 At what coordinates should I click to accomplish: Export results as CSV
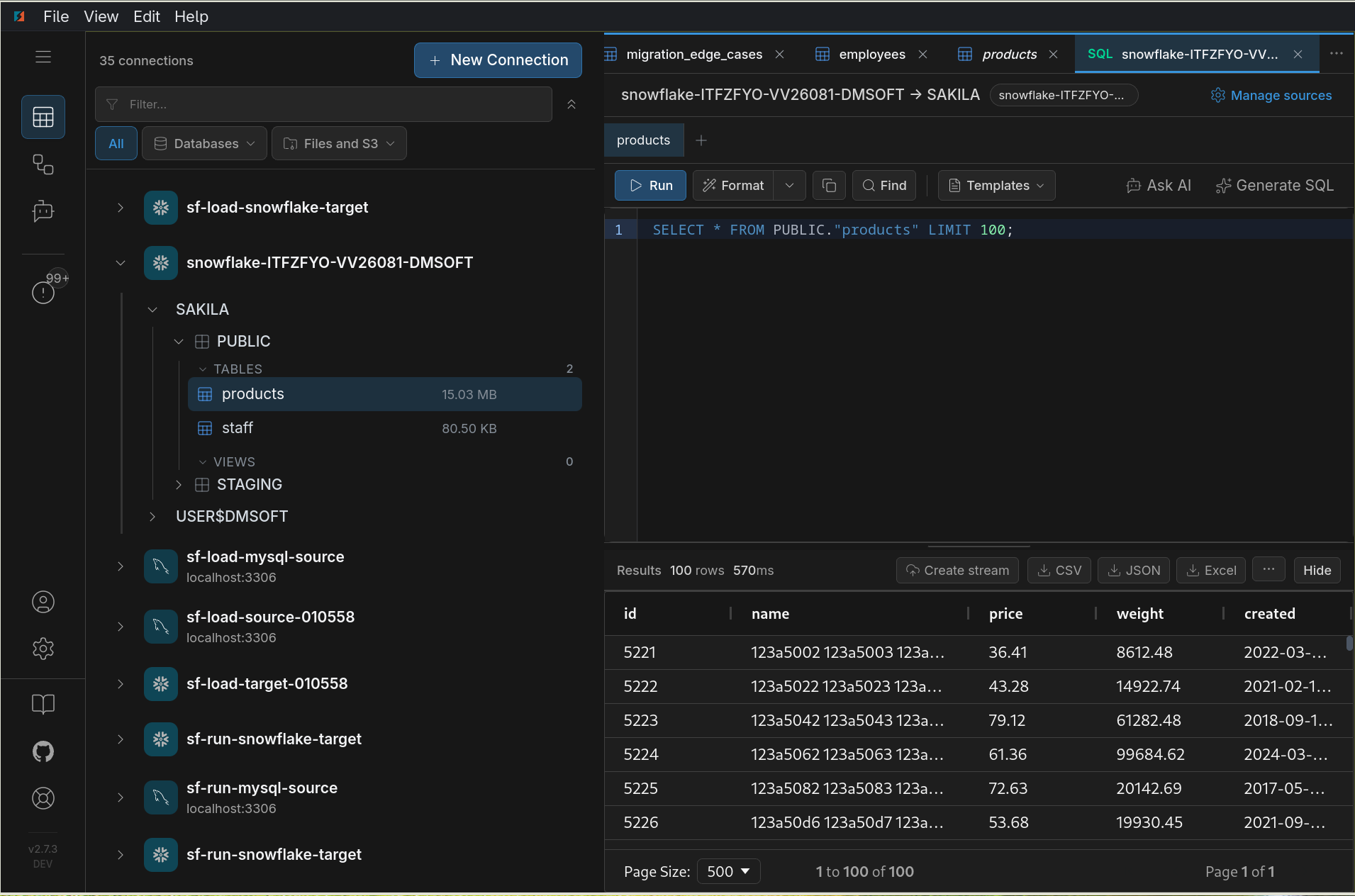tap(1059, 570)
